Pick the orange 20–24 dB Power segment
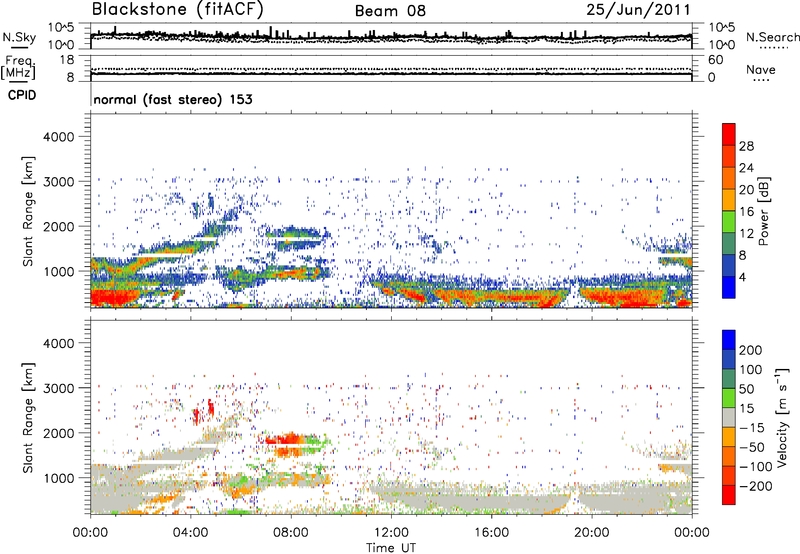This screenshot has height=554, width=800. (729, 179)
